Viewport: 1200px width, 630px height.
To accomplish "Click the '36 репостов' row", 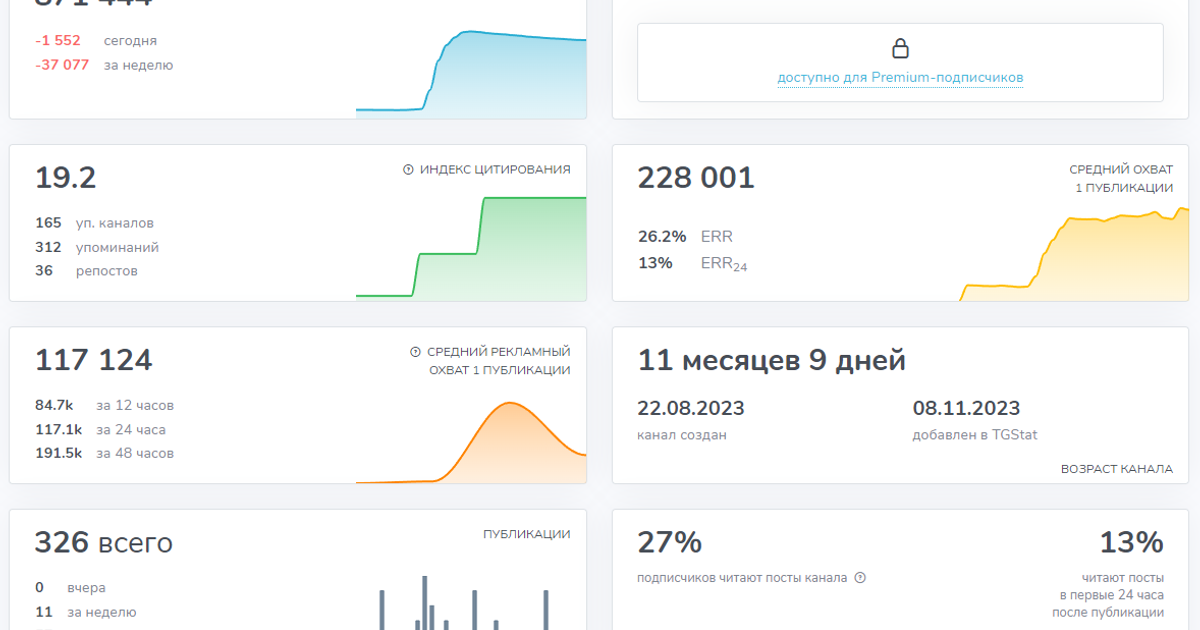I will coord(87,271).
